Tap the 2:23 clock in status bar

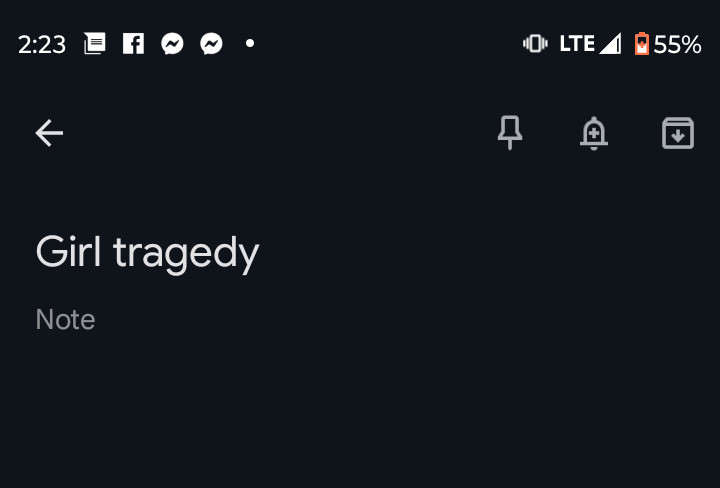click(42, 45)
